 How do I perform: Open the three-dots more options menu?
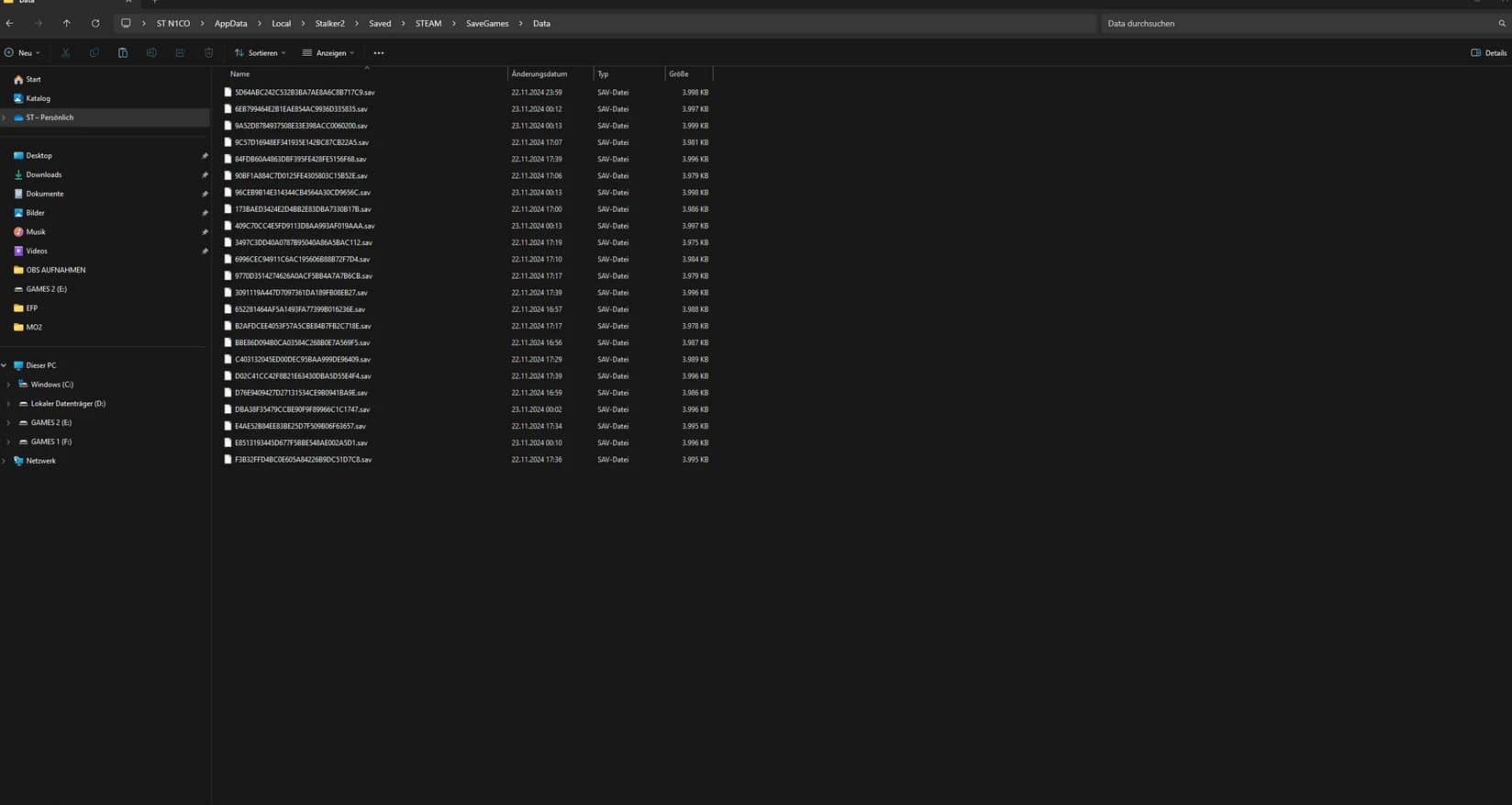(379, 52)
